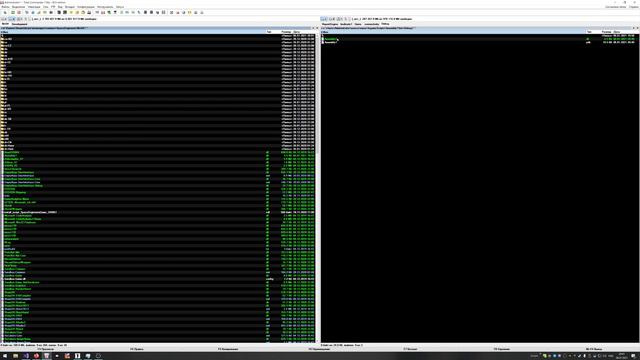Sort left panel by Имя column header
Viewport: 640px width, 360px height.
coord(133,32)
